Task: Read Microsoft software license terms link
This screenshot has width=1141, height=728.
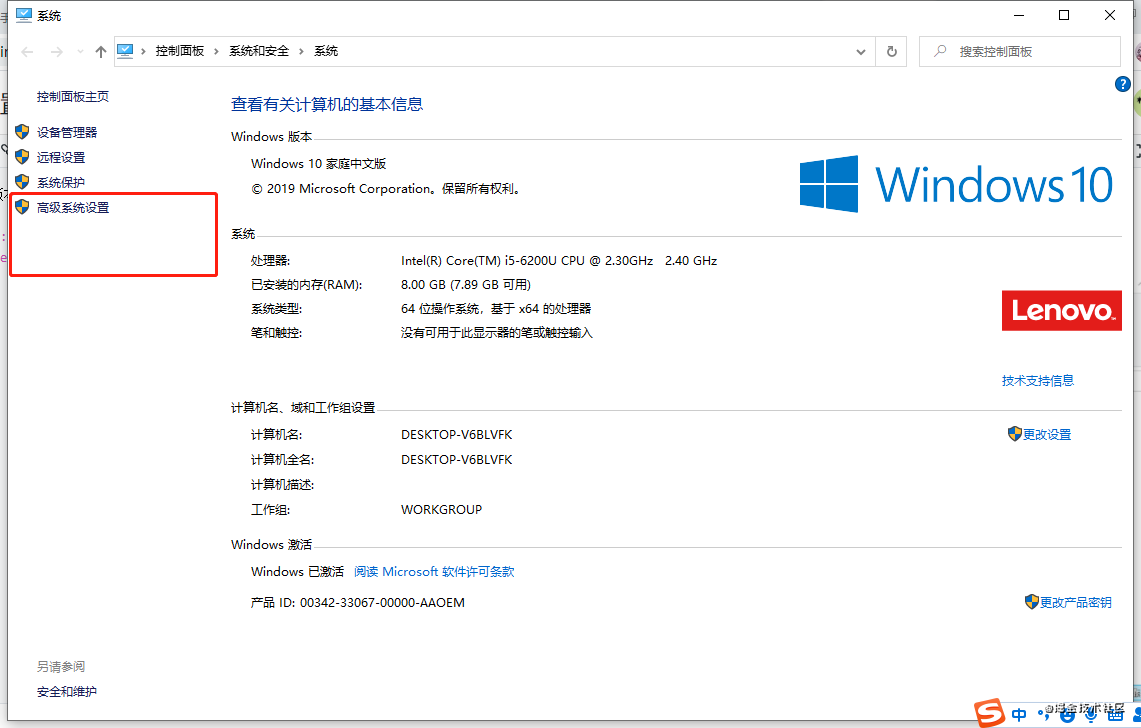Action: tap(434, 572)
